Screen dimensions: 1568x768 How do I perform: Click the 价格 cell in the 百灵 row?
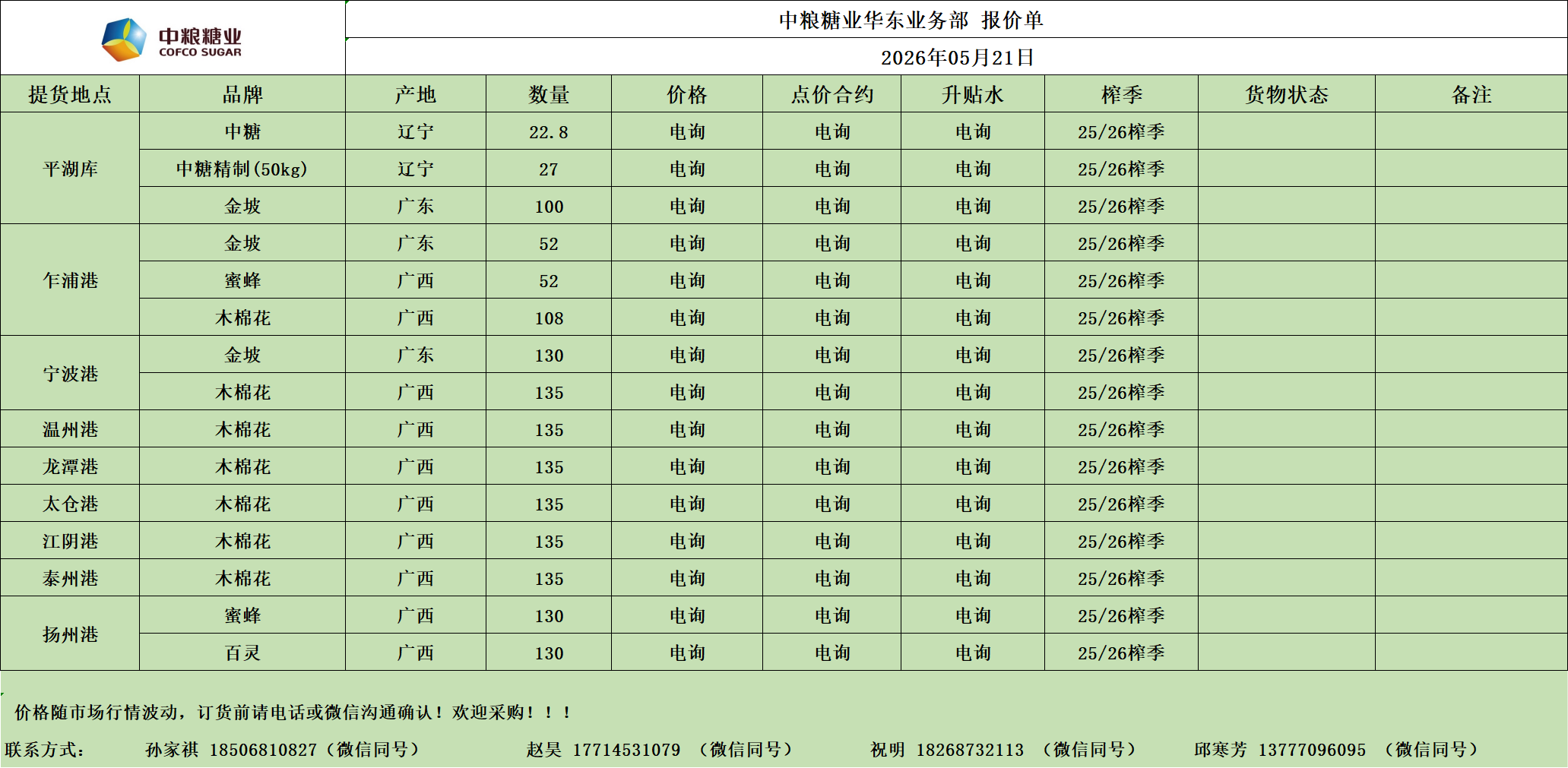pyautogui.click(x=687, y=653)
